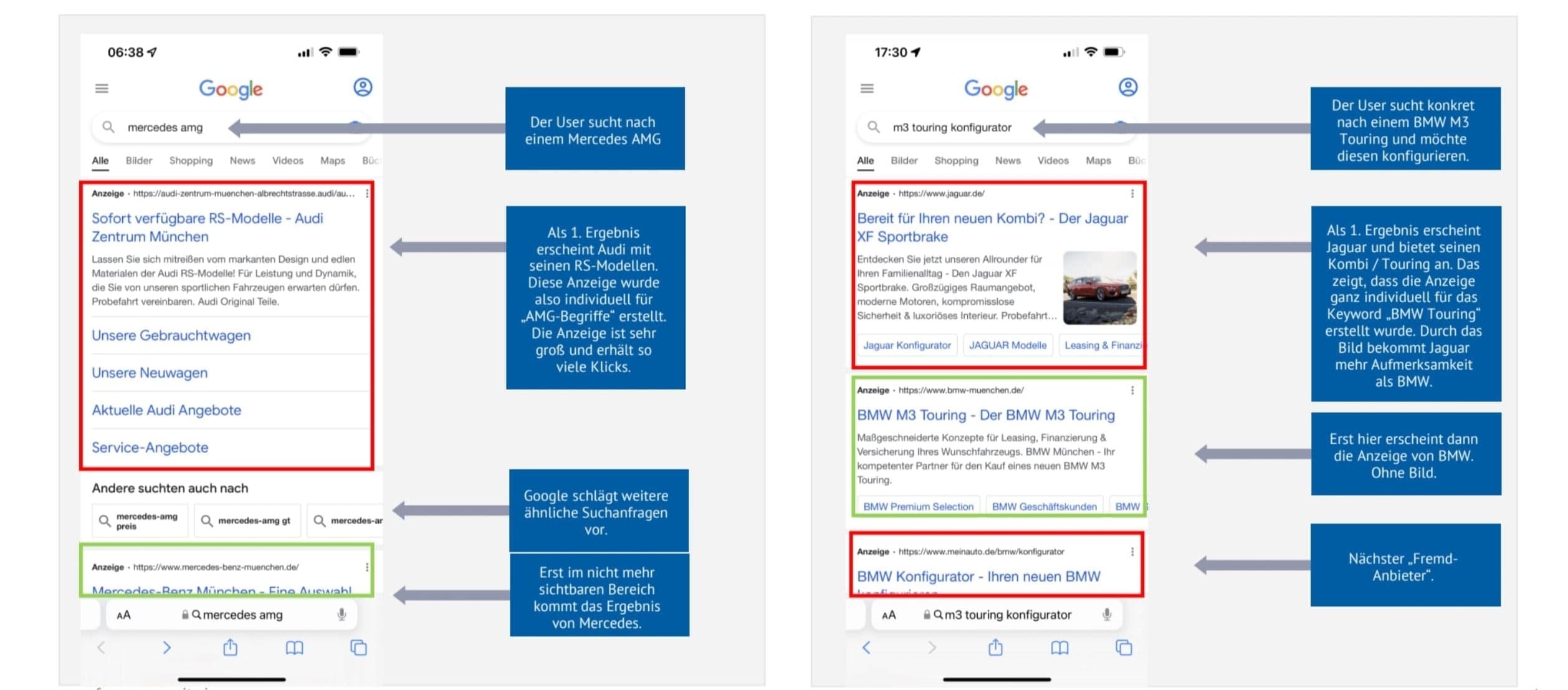Tap share icon in left Safari toolbar
Image resolution: width=1568 pixels, height=690 pixels.
pyautogui.click(x=231, y=647)
